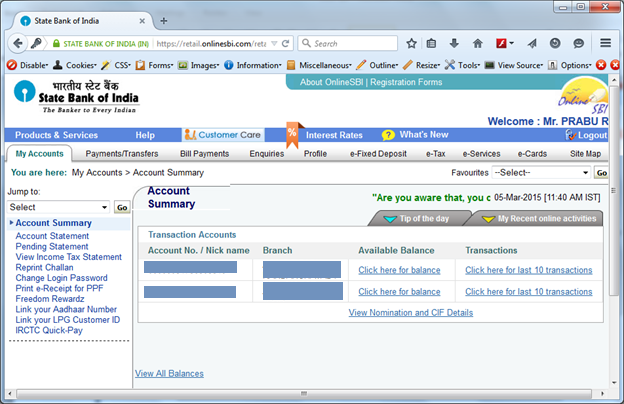Click the red Flash plugin toolbar icon
The height and width of the screenshot is (404, 624).
(501, 43)
